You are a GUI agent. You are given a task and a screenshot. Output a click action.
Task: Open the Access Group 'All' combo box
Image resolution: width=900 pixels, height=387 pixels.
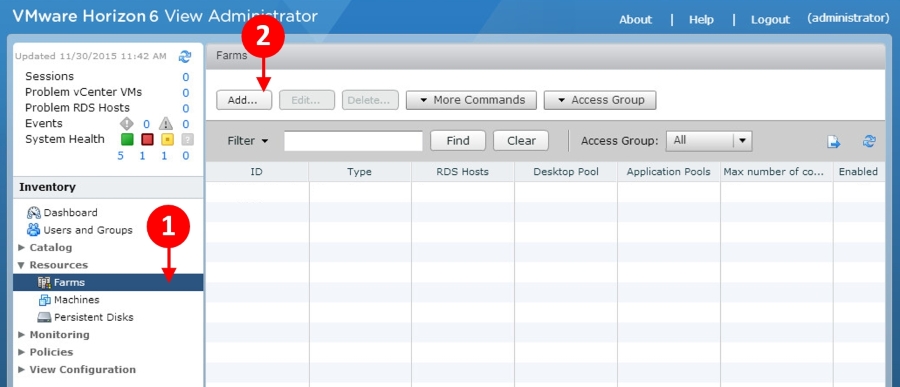tap(709, 141)
